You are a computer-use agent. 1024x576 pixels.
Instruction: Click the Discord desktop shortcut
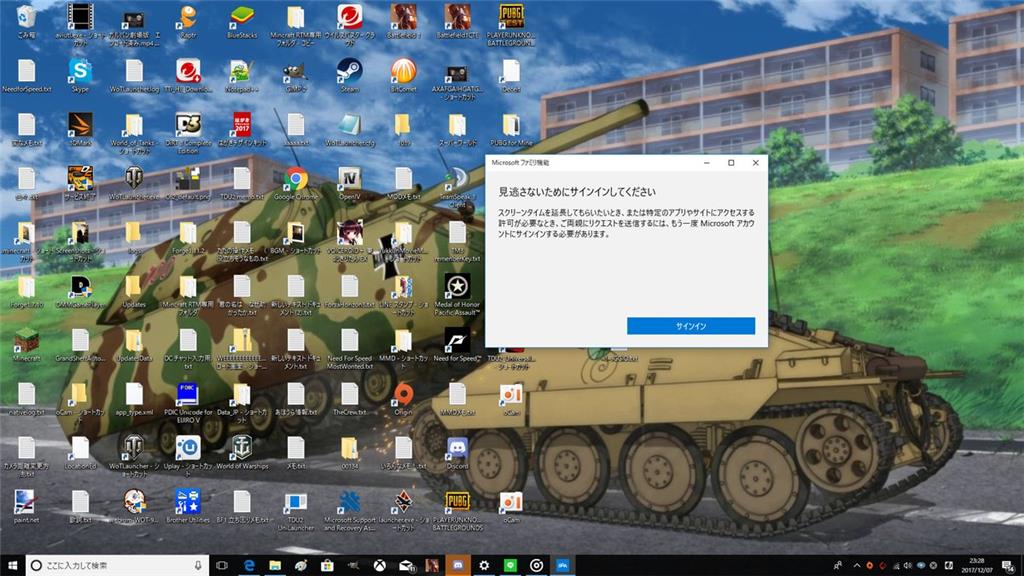coord(457,453)
